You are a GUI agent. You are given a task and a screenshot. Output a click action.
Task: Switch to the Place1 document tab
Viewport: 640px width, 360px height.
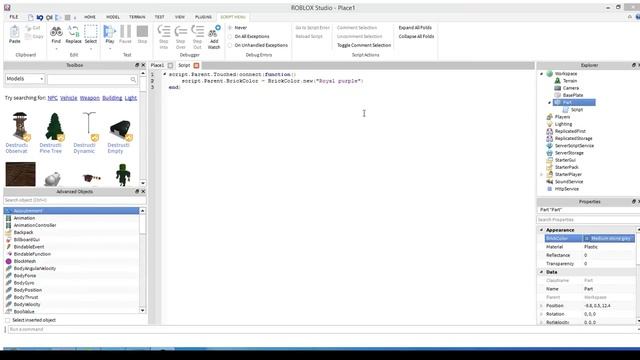coord(157,65)
